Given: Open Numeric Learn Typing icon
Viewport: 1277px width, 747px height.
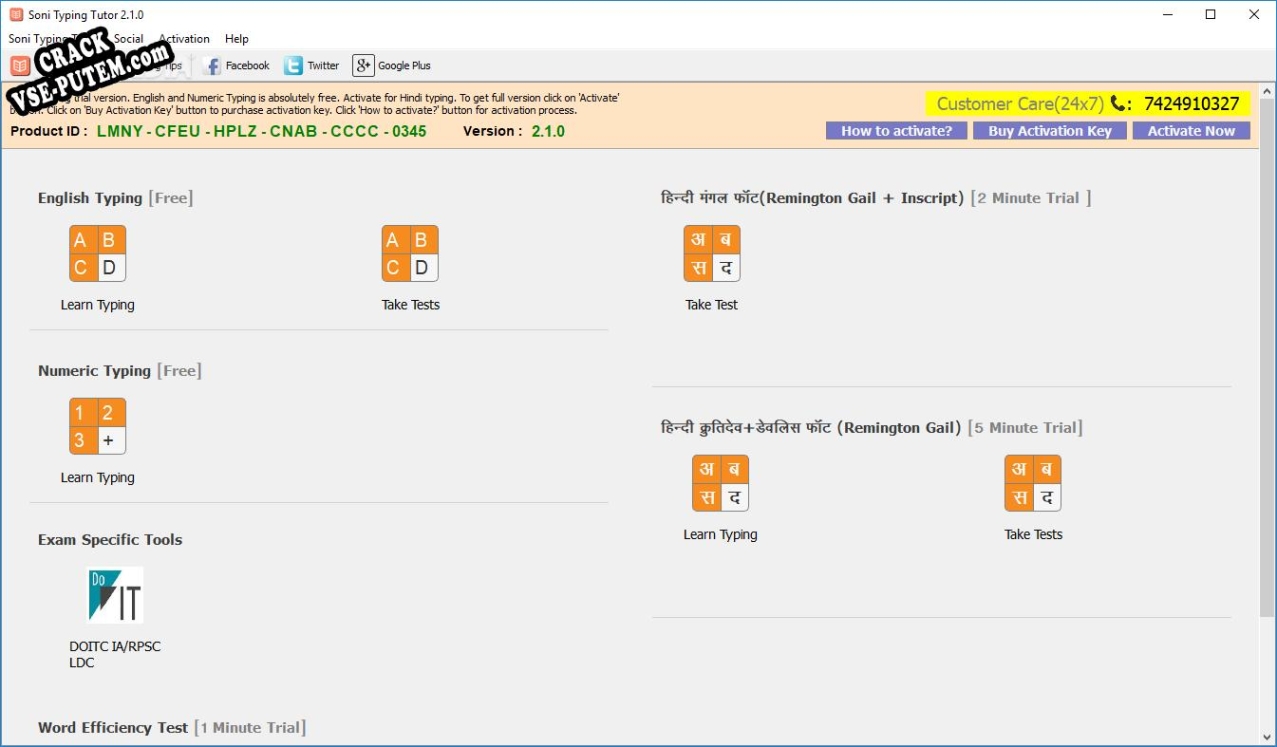Looking at the screenshot, I should click(x=97, y=427).
